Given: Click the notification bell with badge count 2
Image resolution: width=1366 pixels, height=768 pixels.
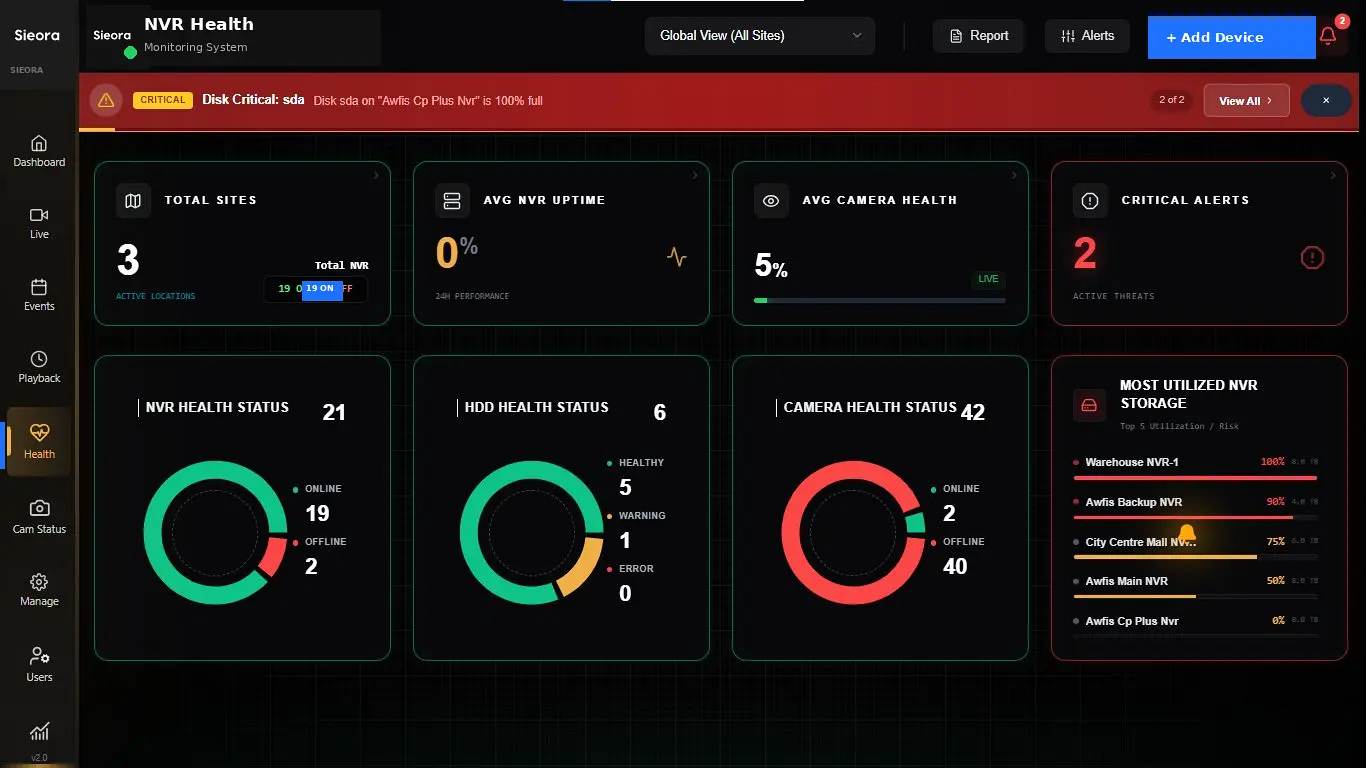Looking at the screenshot, I should (x=1328, y=35).
